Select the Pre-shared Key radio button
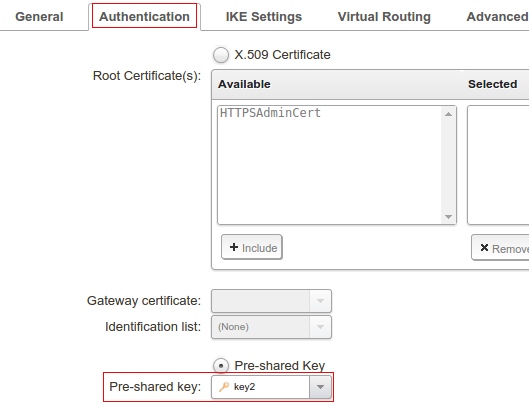This screenshot has width=529, height=404. (221, 366)
